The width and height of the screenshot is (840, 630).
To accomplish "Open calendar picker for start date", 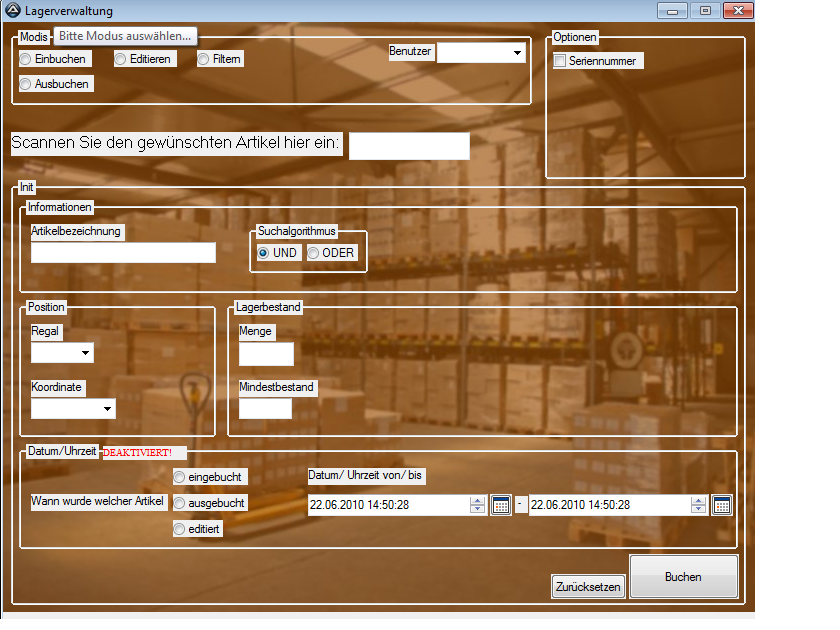I will (501, 505).
